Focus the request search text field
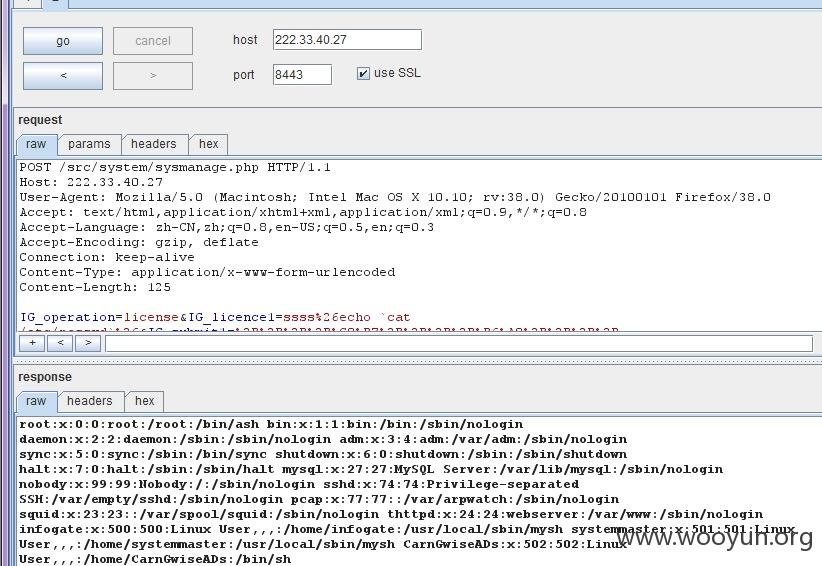This screenshot has height=566, width=822. 459,343
